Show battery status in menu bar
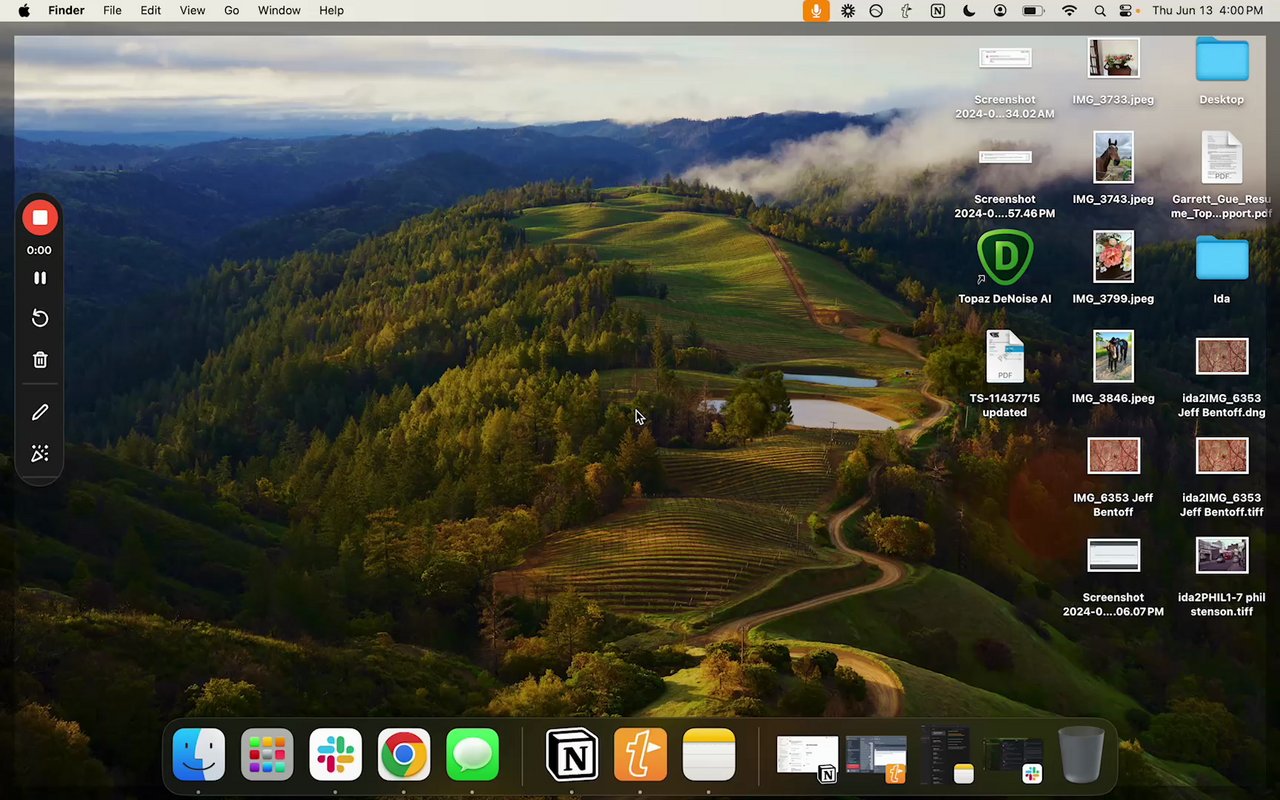Image resolution: width=1280 pixels, height=800 pixels. [1033, 10]
